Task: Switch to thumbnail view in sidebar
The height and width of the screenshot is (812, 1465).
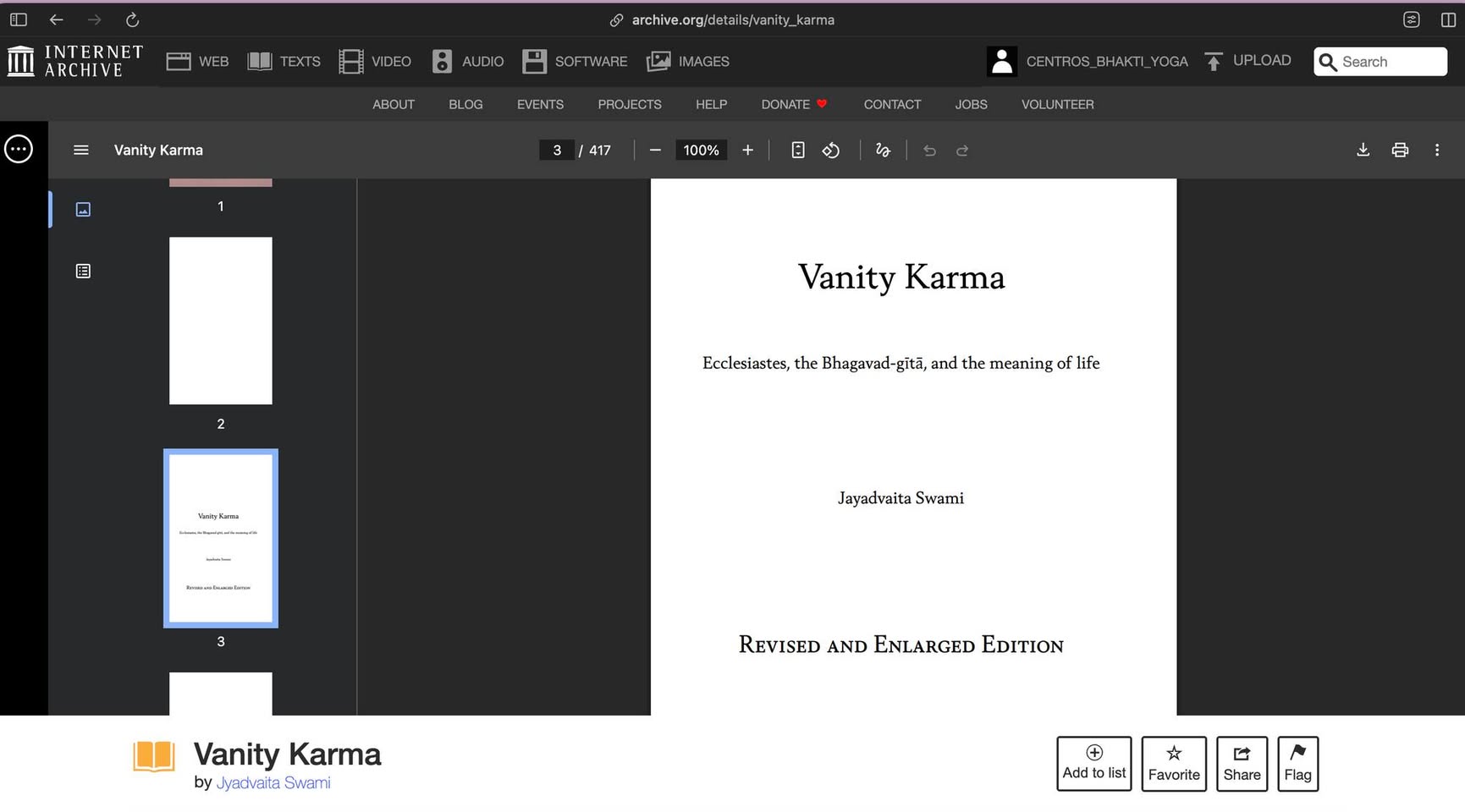Action: point(83,209)
